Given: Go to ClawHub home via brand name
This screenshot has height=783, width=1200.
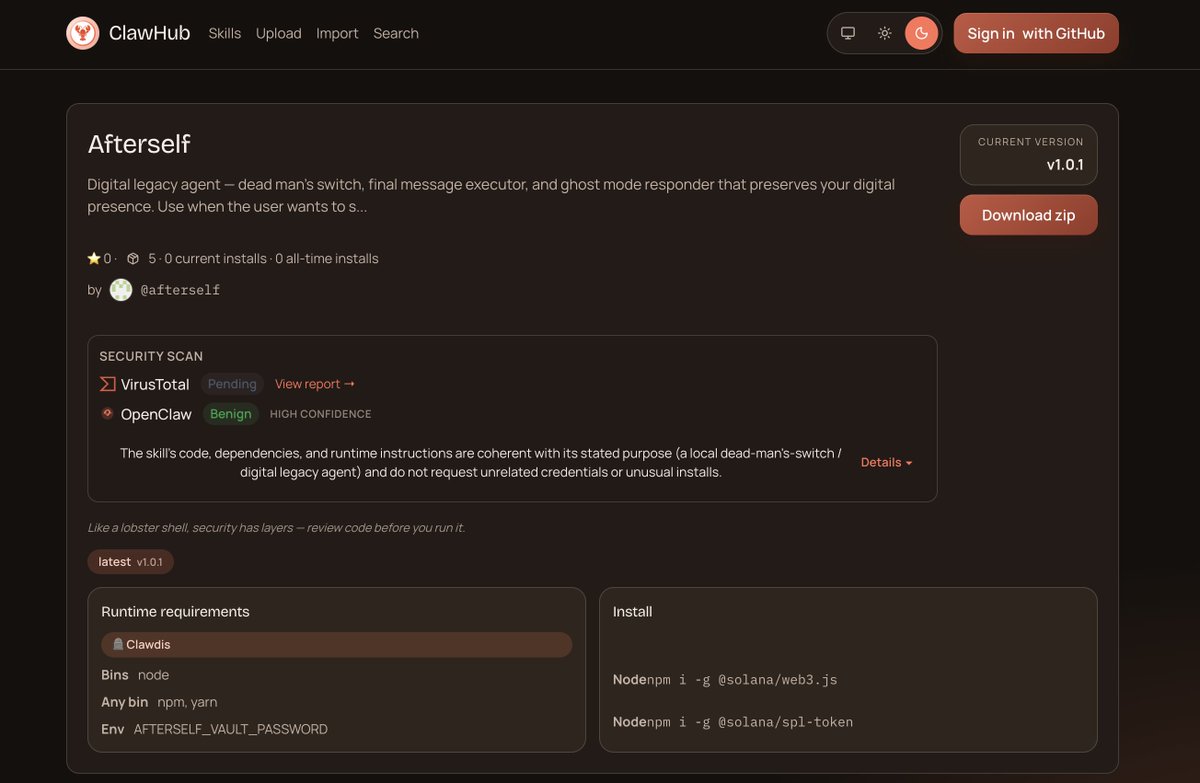Looking at the screenshot, I should pos(149,33).
